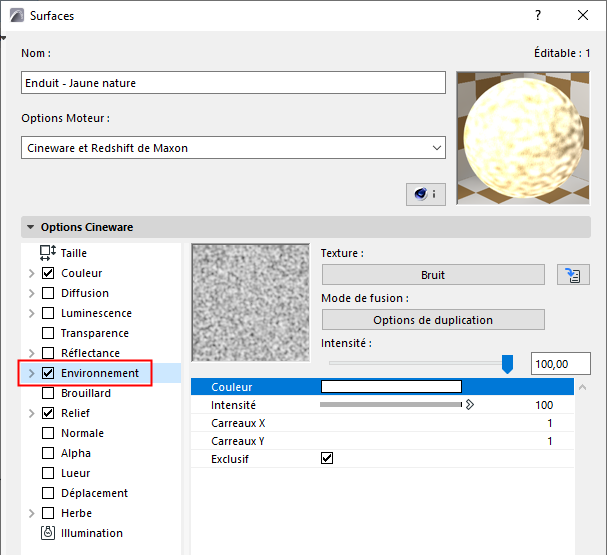Image resolution: width=607 pixels, height=555 pixels.
Task: Enable the Alpha checkbox
Action: click(x=48, y=453)
